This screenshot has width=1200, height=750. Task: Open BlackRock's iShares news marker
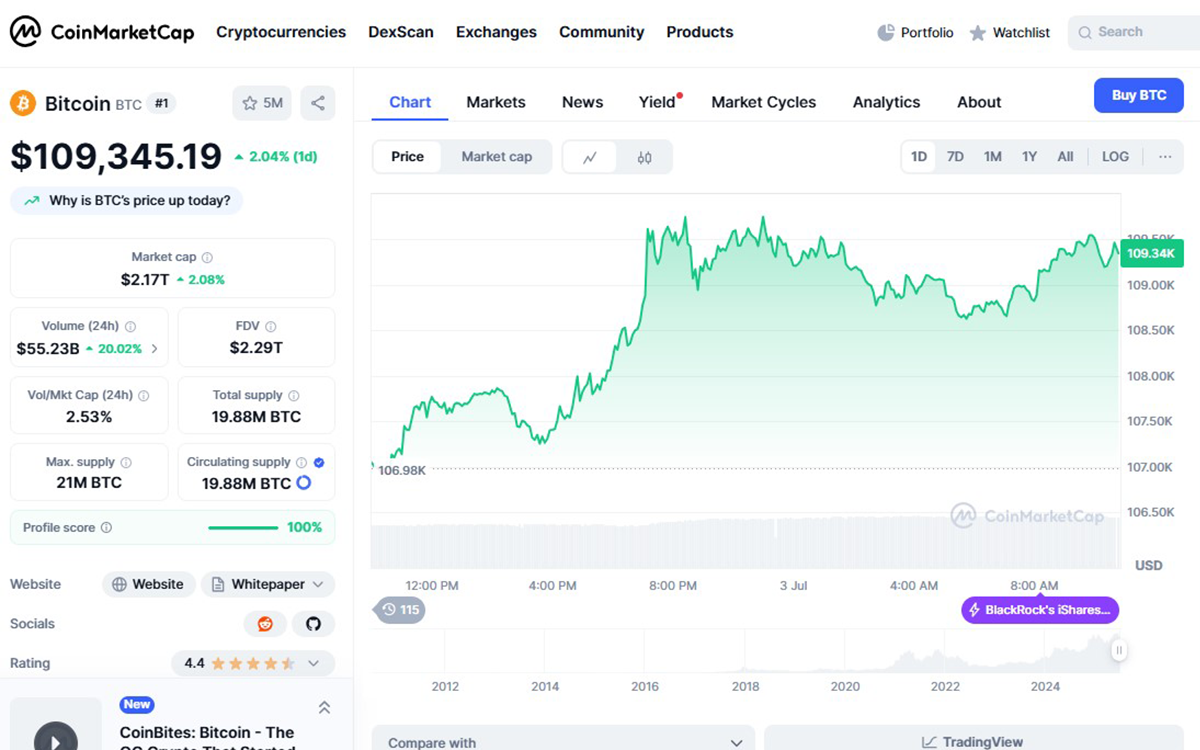coord(1040,610)
